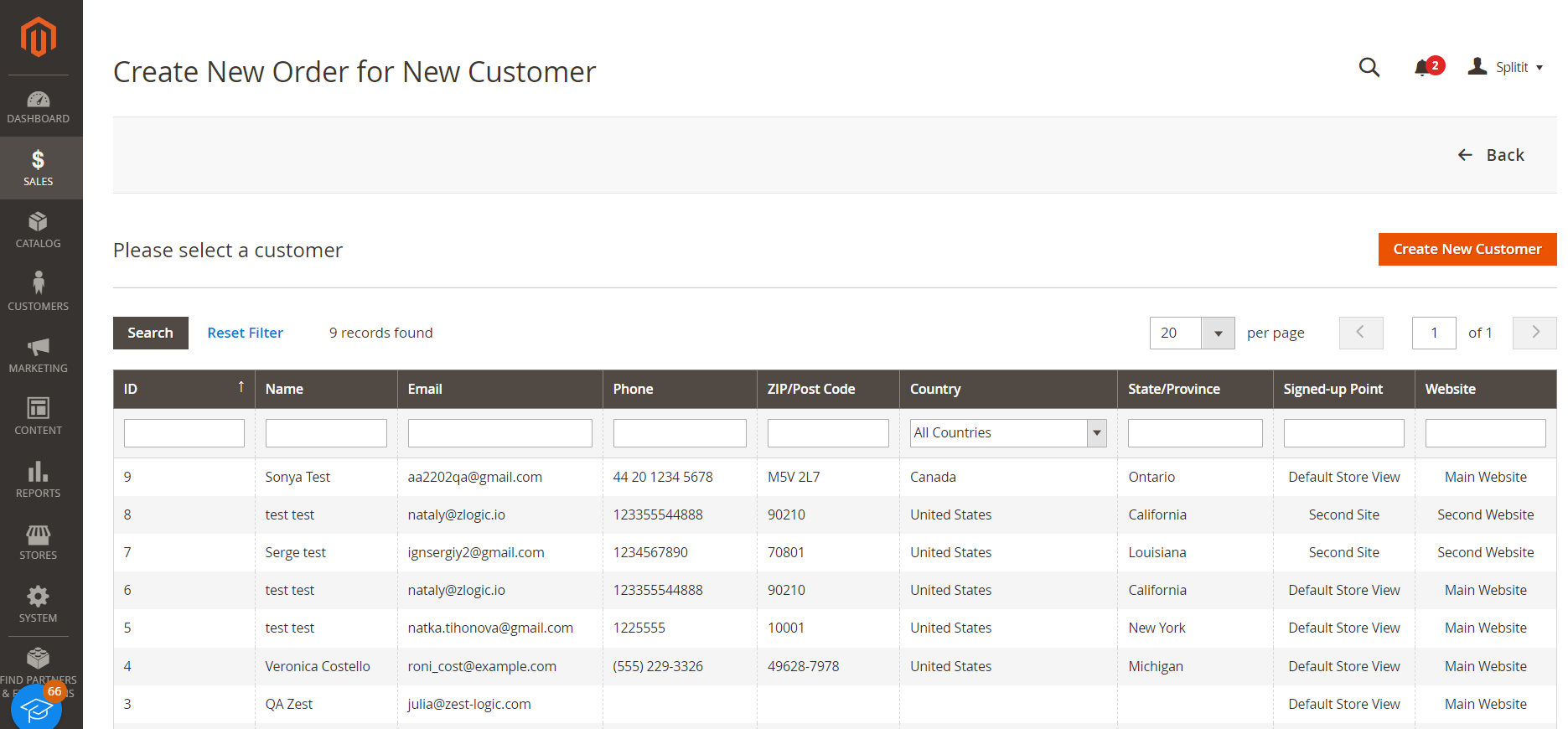Click ZIP code M5V 2L7

coord(794,477)
